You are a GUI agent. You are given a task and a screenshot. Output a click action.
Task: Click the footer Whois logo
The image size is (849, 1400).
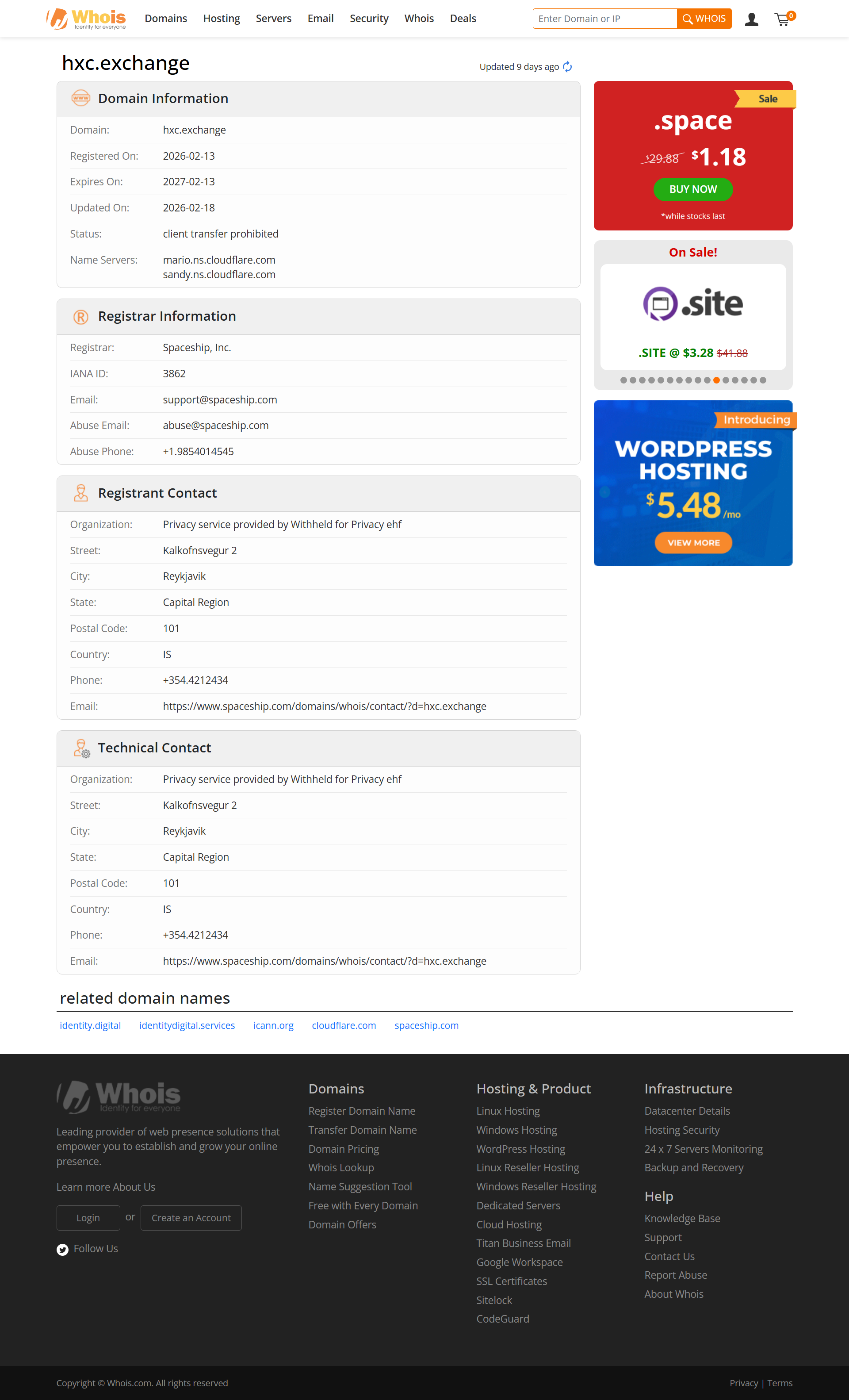118,1097
